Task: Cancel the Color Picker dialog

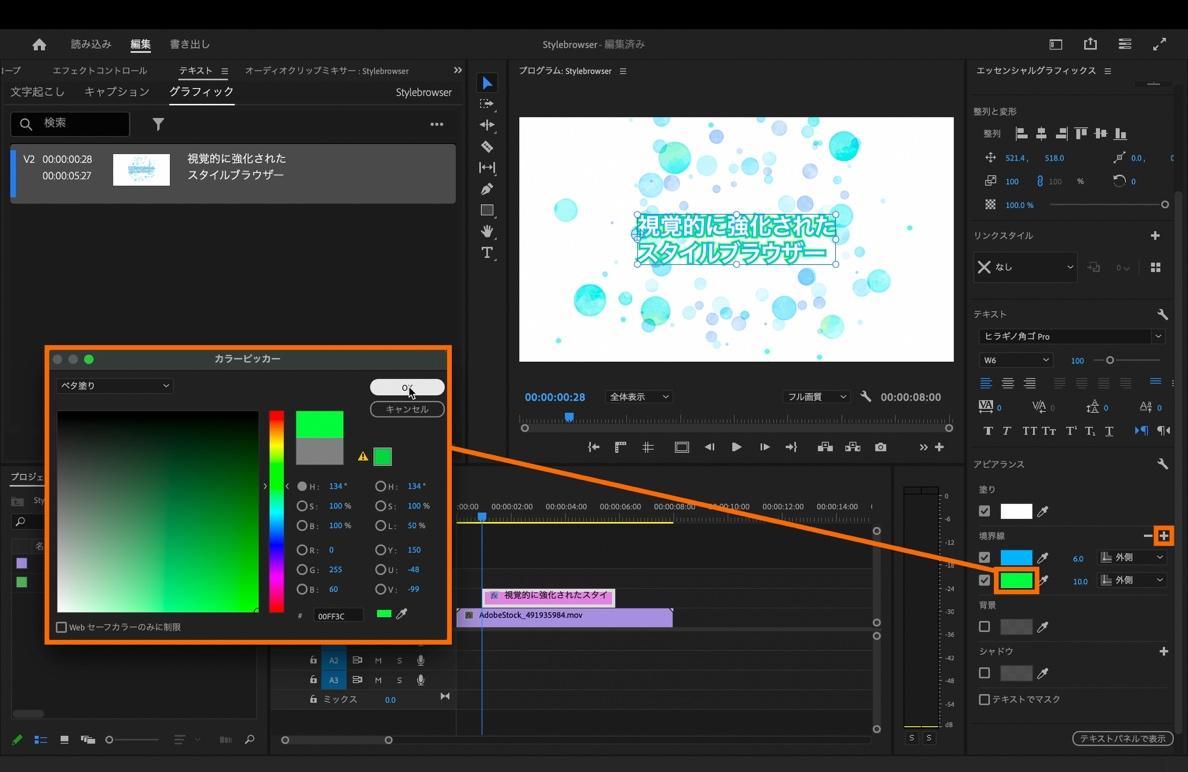Action: click(x=407, y=409)
